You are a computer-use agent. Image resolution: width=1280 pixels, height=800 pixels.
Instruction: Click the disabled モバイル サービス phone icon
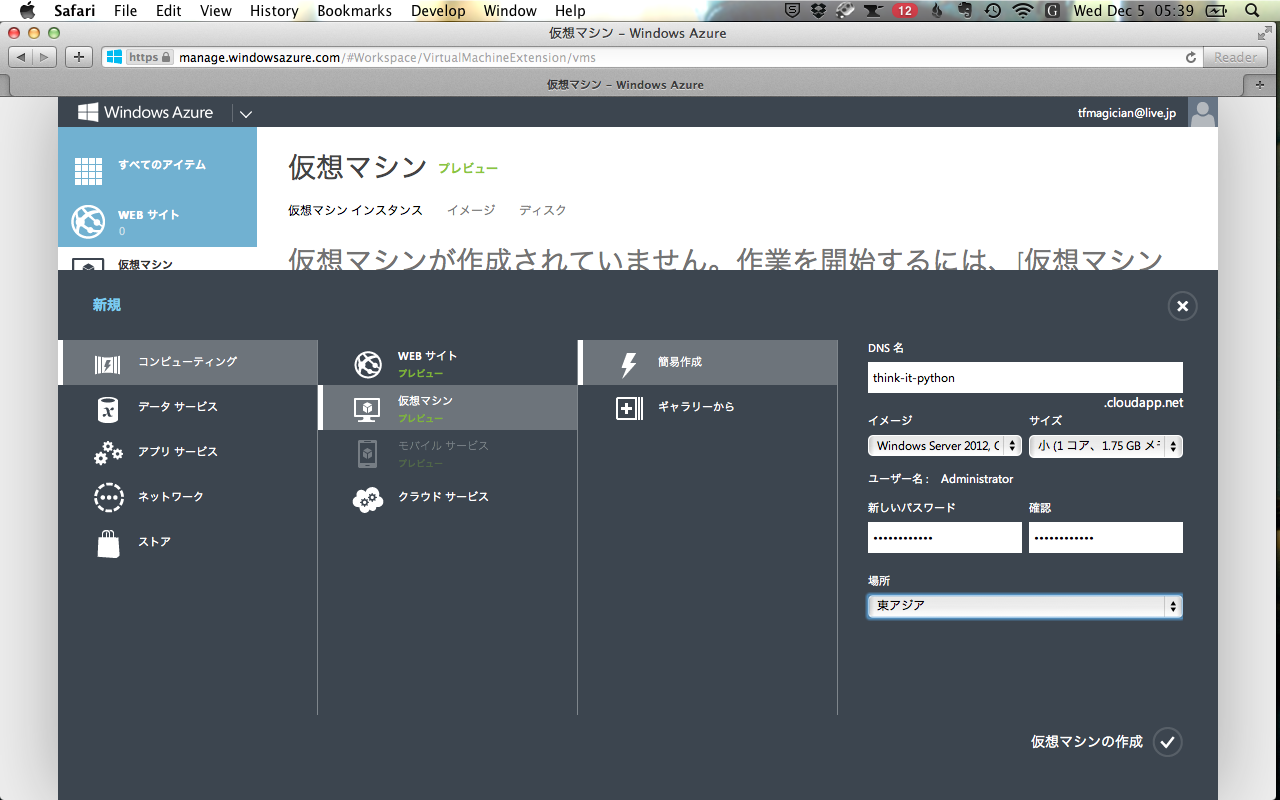tap(368, 454)
